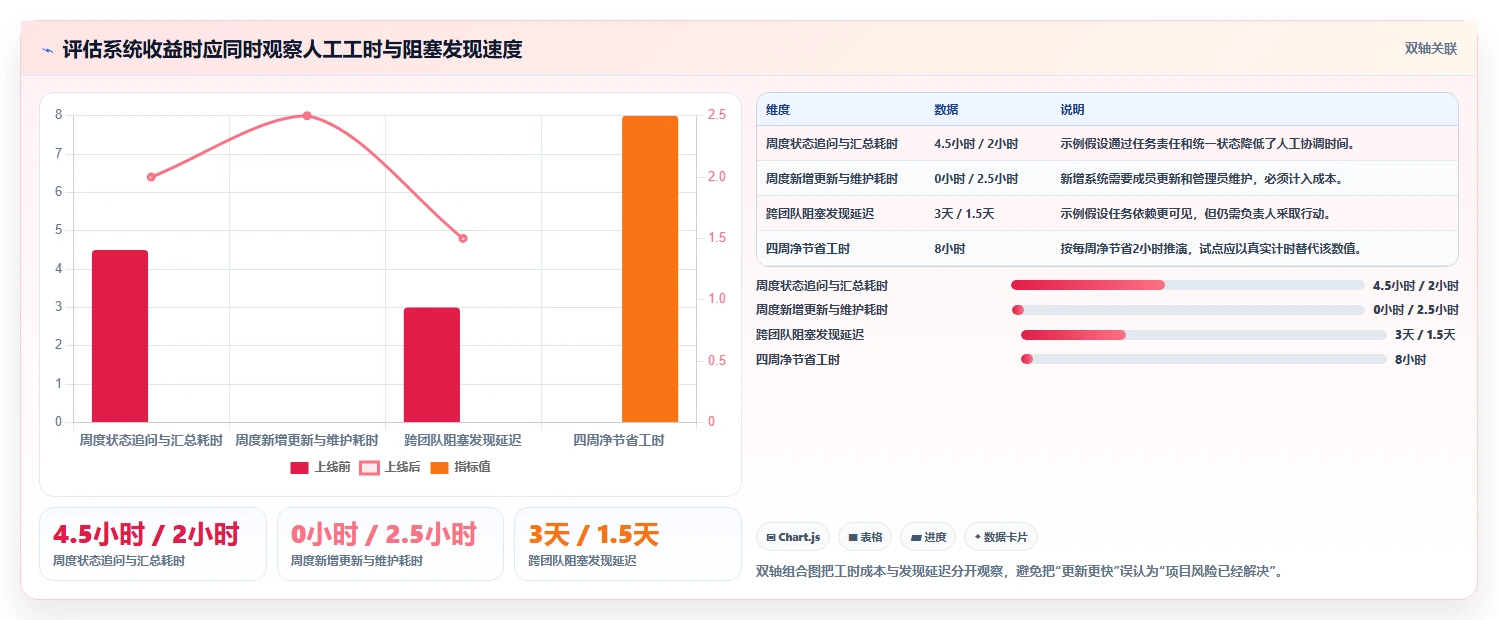
Task: Click the 数据 table column header
Action: [x=946, y=110]
